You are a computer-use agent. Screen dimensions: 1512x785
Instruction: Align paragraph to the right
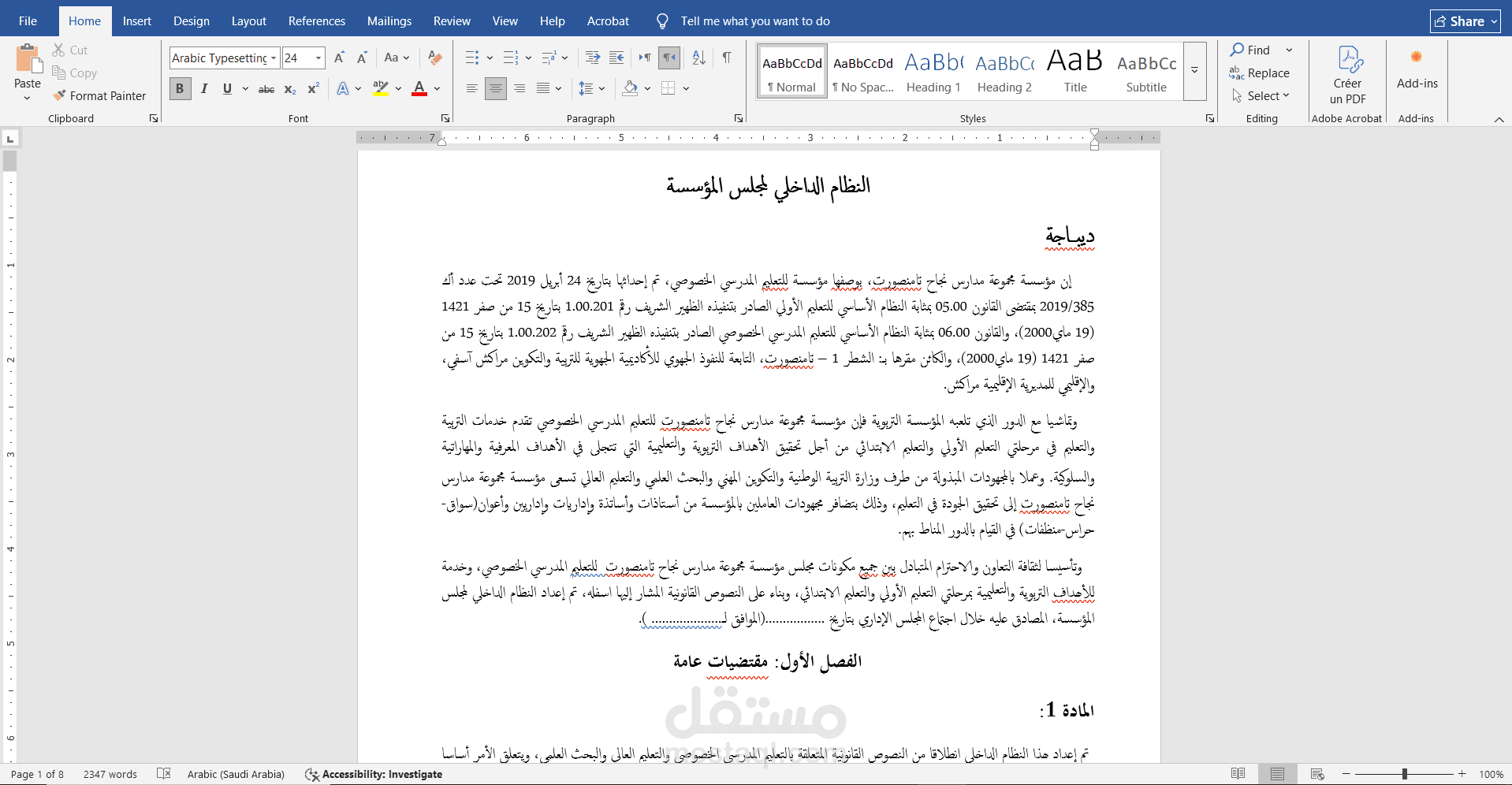(519, 88)
